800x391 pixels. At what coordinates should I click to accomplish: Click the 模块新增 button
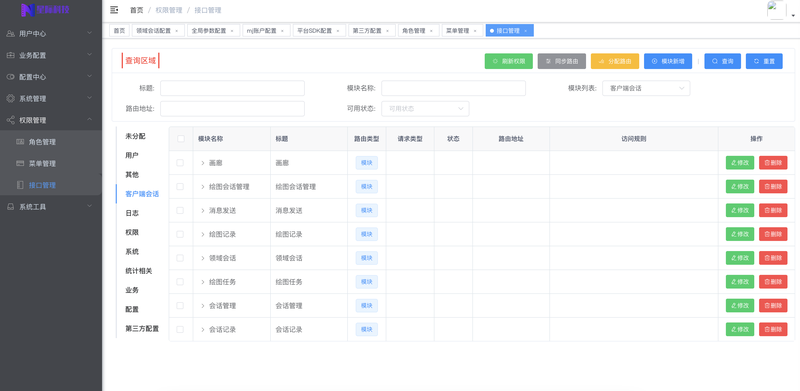(x=668, y=61)
